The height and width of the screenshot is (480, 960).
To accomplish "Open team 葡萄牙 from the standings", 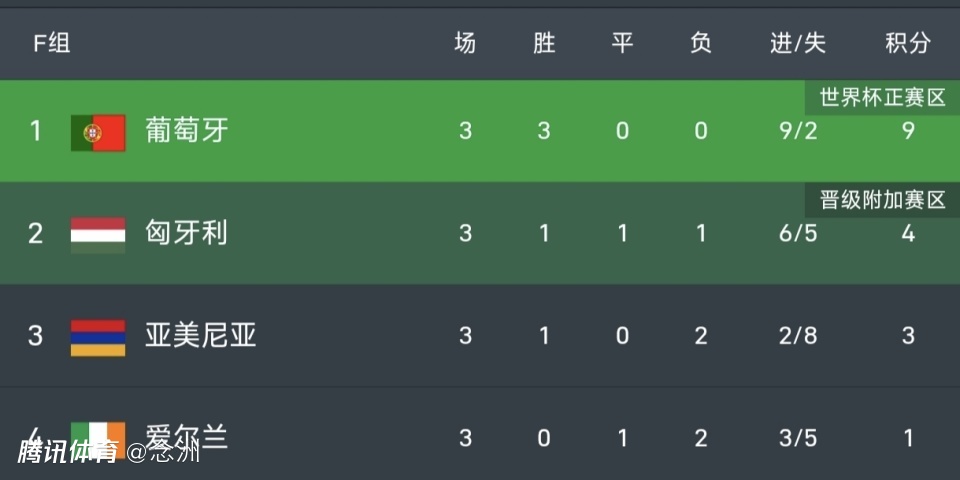I will (187, 131).
